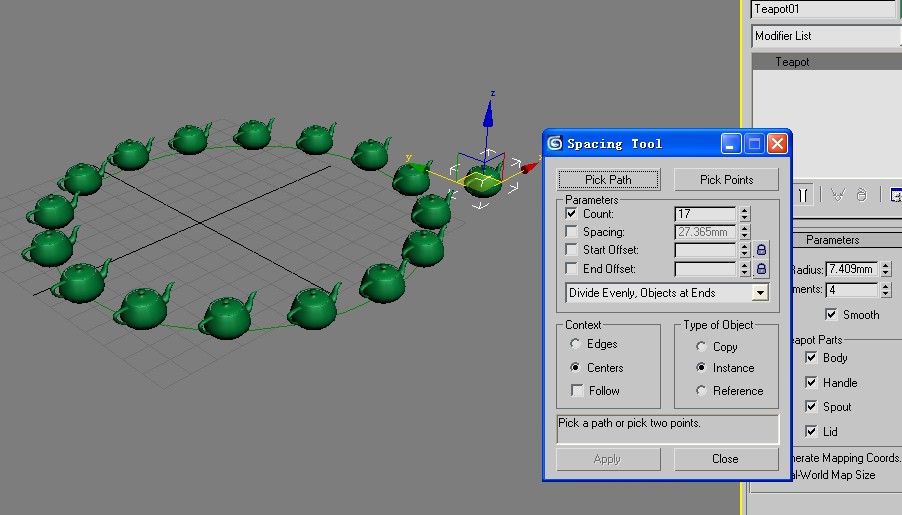Click the Spacing Tool title bar icon

[x=555, y=143]
